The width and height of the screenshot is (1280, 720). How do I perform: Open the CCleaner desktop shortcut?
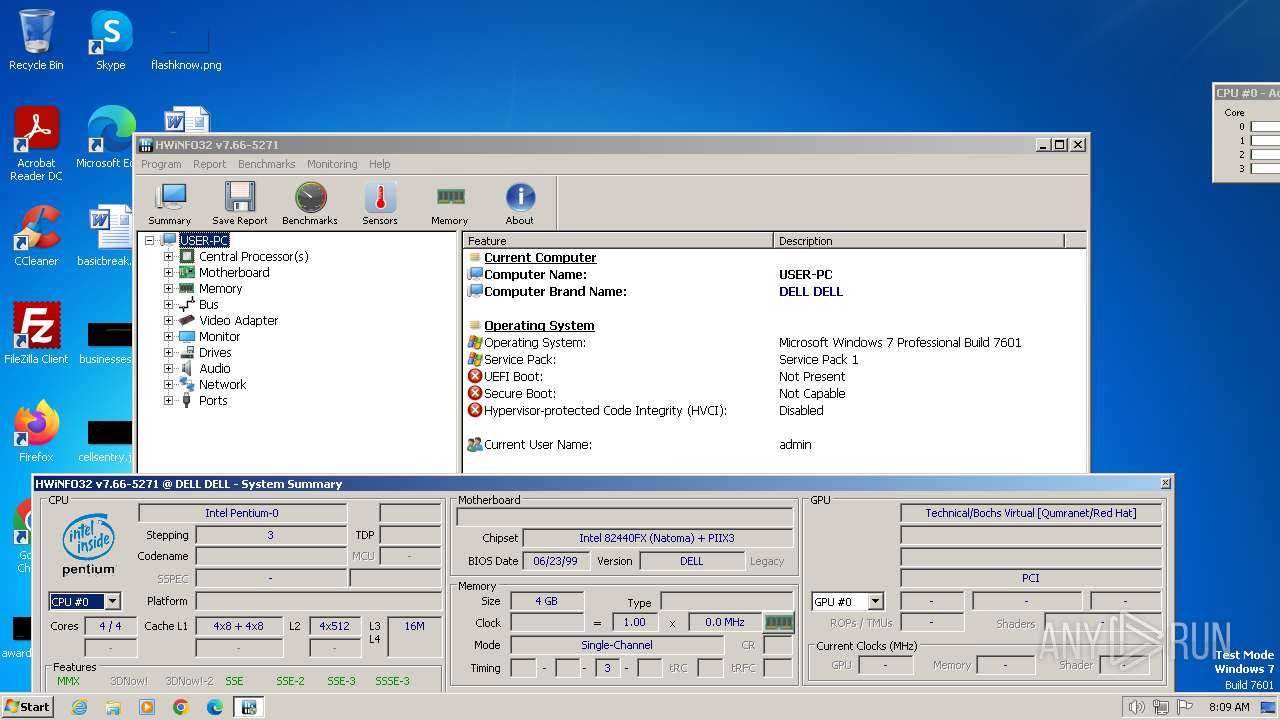[x=36, y=236]
